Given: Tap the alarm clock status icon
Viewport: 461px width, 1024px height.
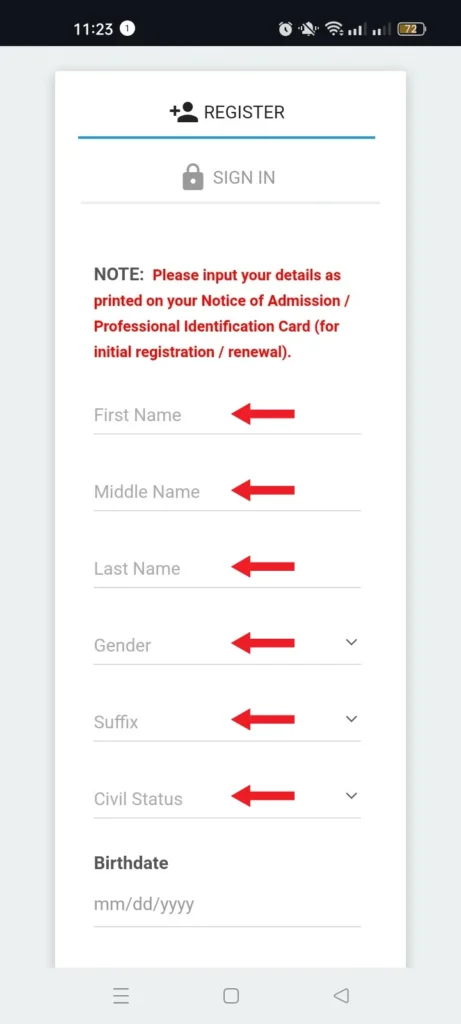Looking at the screenshot, I should click(285, 29).
